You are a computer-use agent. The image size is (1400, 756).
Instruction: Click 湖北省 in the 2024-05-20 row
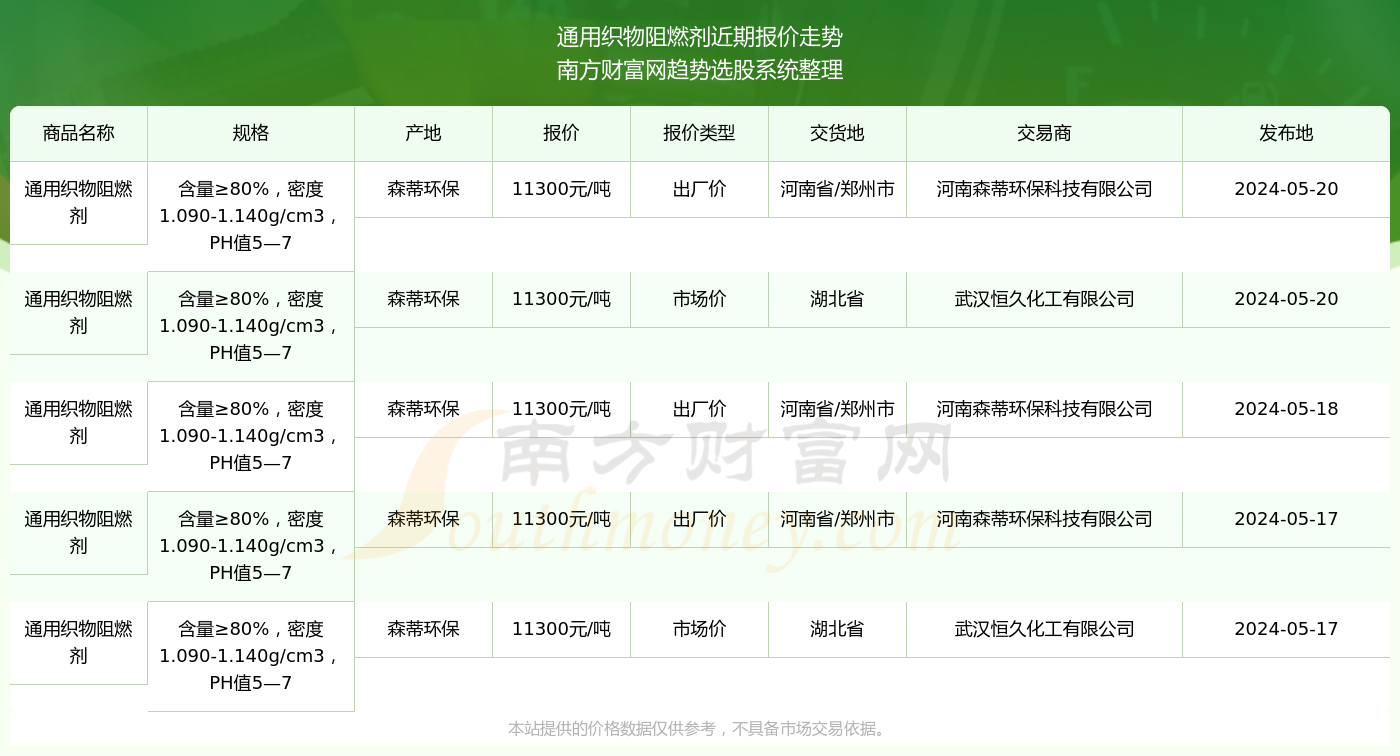(x=838, y=299)
